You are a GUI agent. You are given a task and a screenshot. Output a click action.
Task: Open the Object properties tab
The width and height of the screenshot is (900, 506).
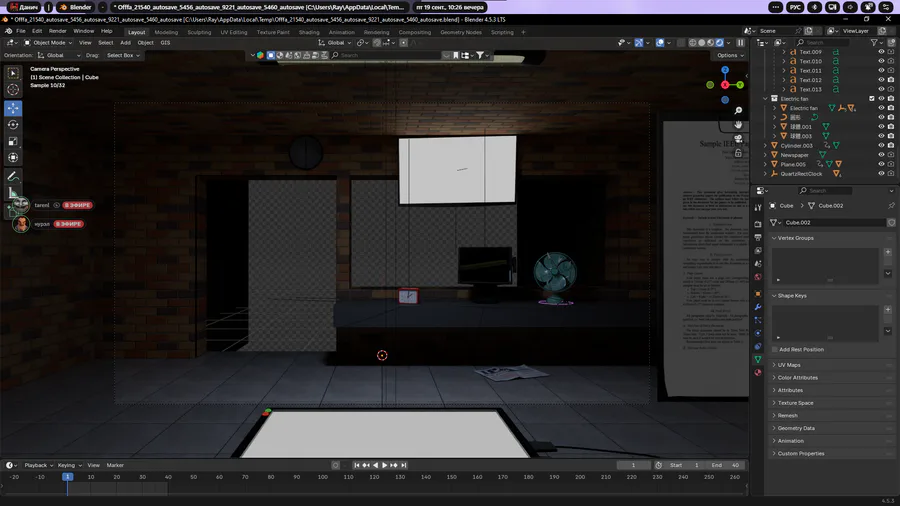[758, 294]
